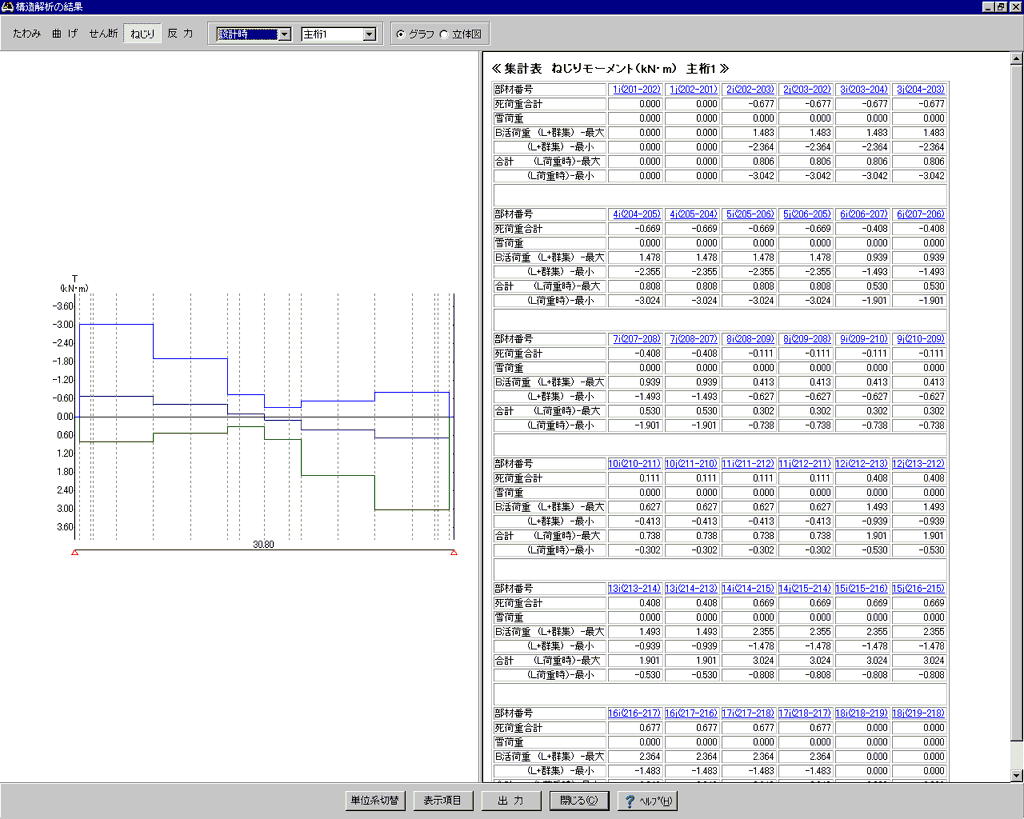Switch to the せん断 tab
Screen dimensions: 1024x819
[103, 33]
